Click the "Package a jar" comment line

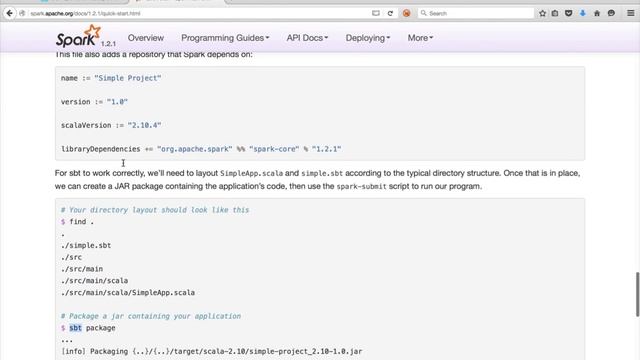151,316
